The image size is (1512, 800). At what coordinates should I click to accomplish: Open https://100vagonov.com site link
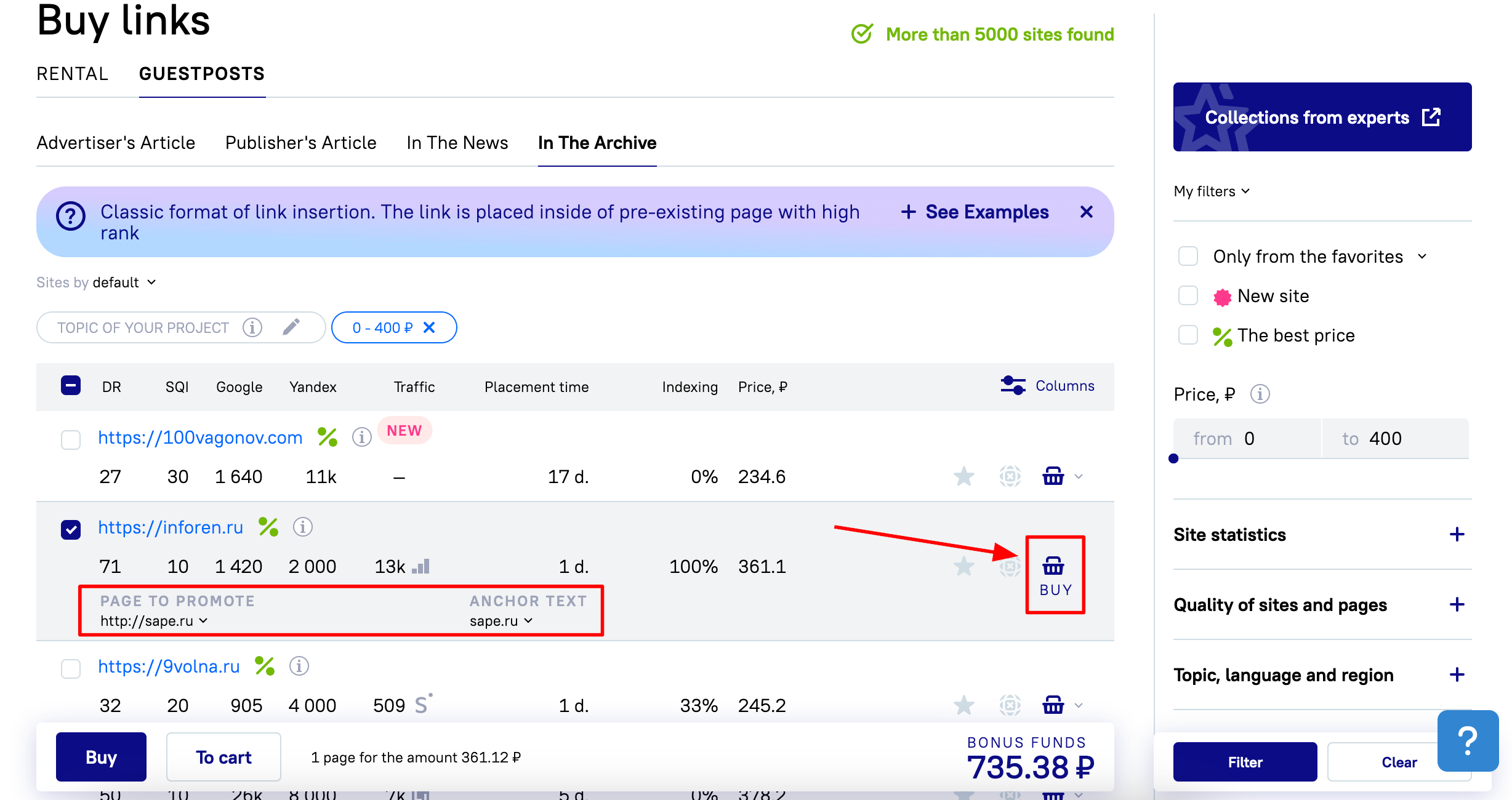pyautogui.click(x=200, y=437)
